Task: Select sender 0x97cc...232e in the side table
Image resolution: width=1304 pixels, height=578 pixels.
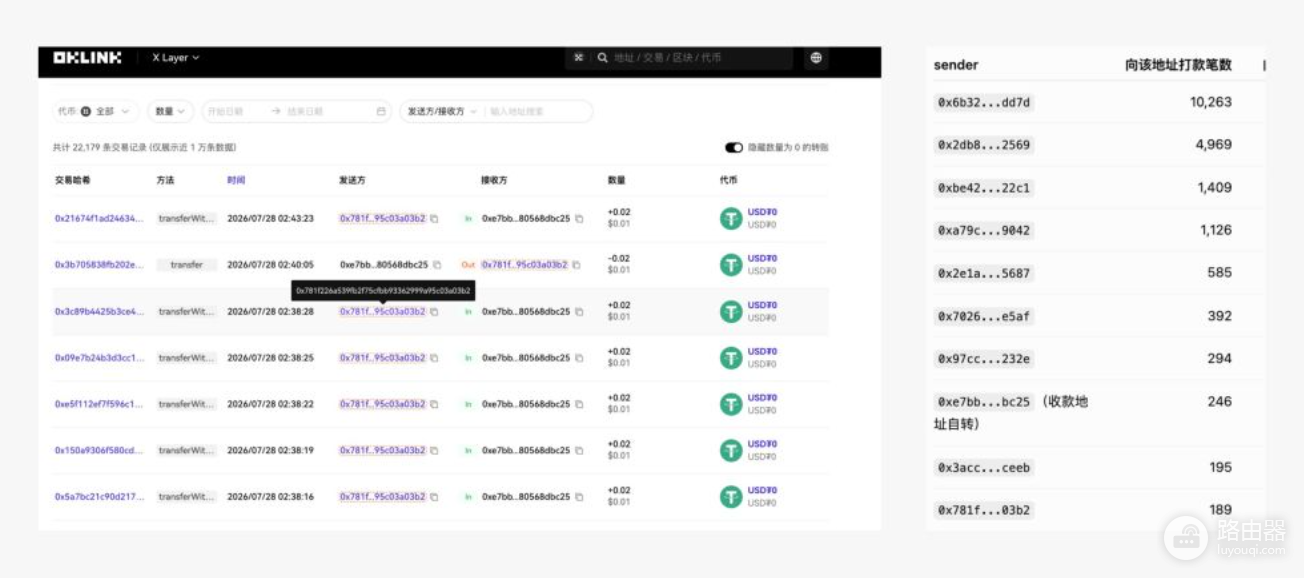Action: click(x=984, y=359)
